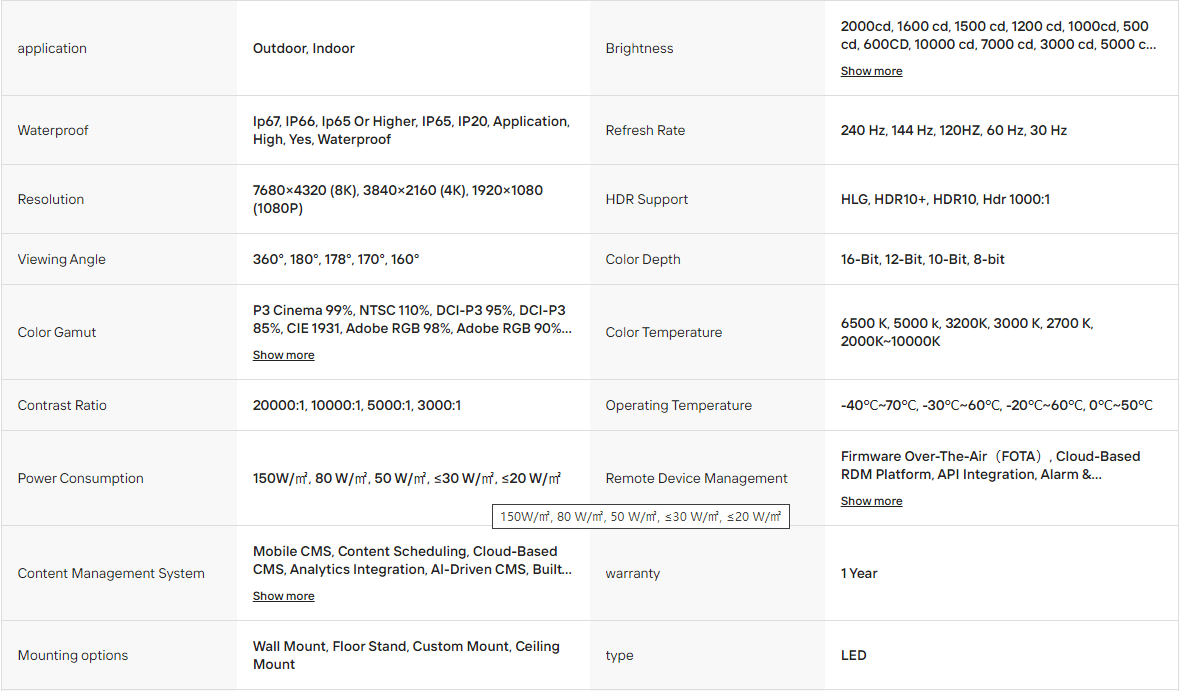The width and height of the screenshot is (1180, 691).
Task: Click the 'Remote Device Management' label
Action: coord(696,478)
